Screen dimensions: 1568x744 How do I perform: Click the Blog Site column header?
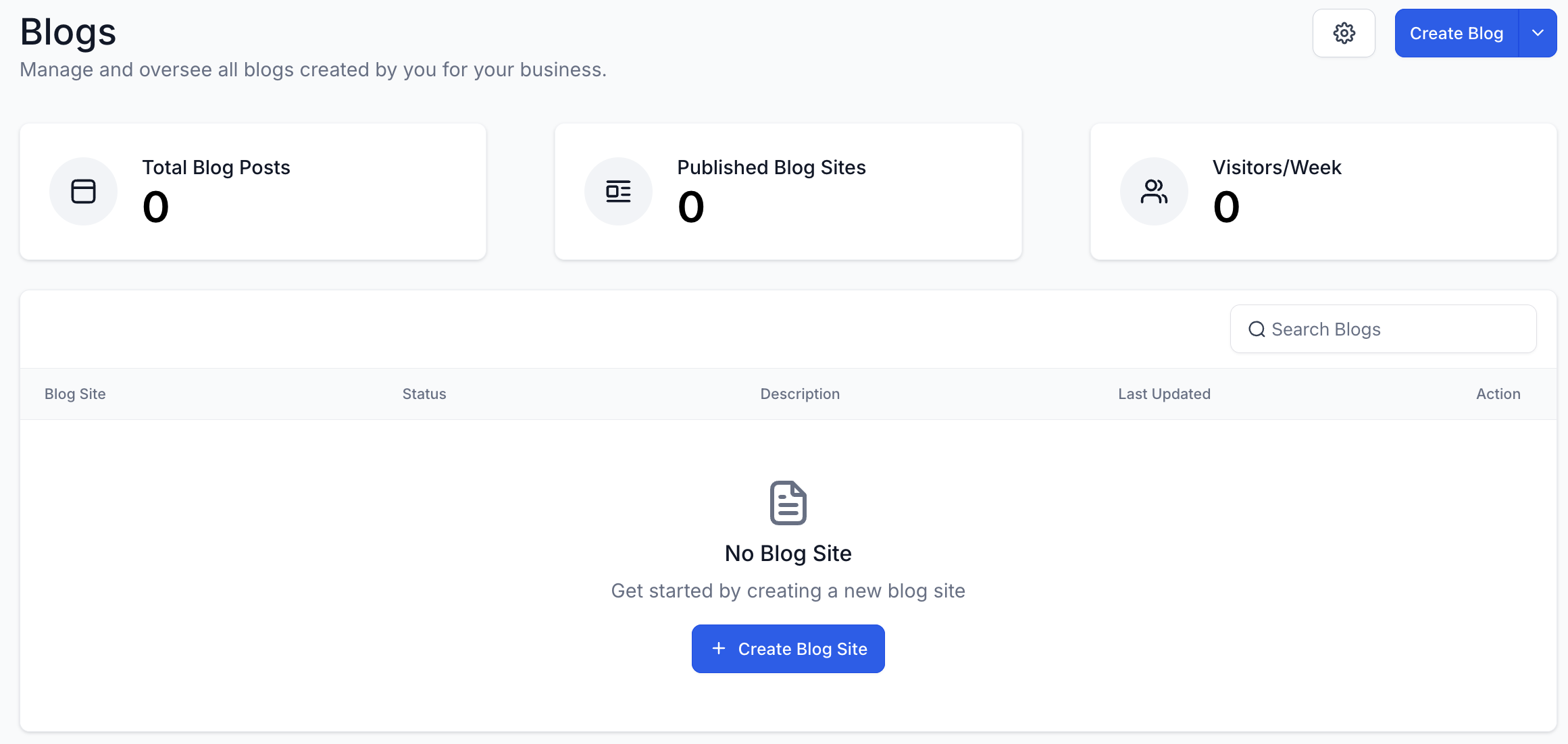[x=75, y=394]
